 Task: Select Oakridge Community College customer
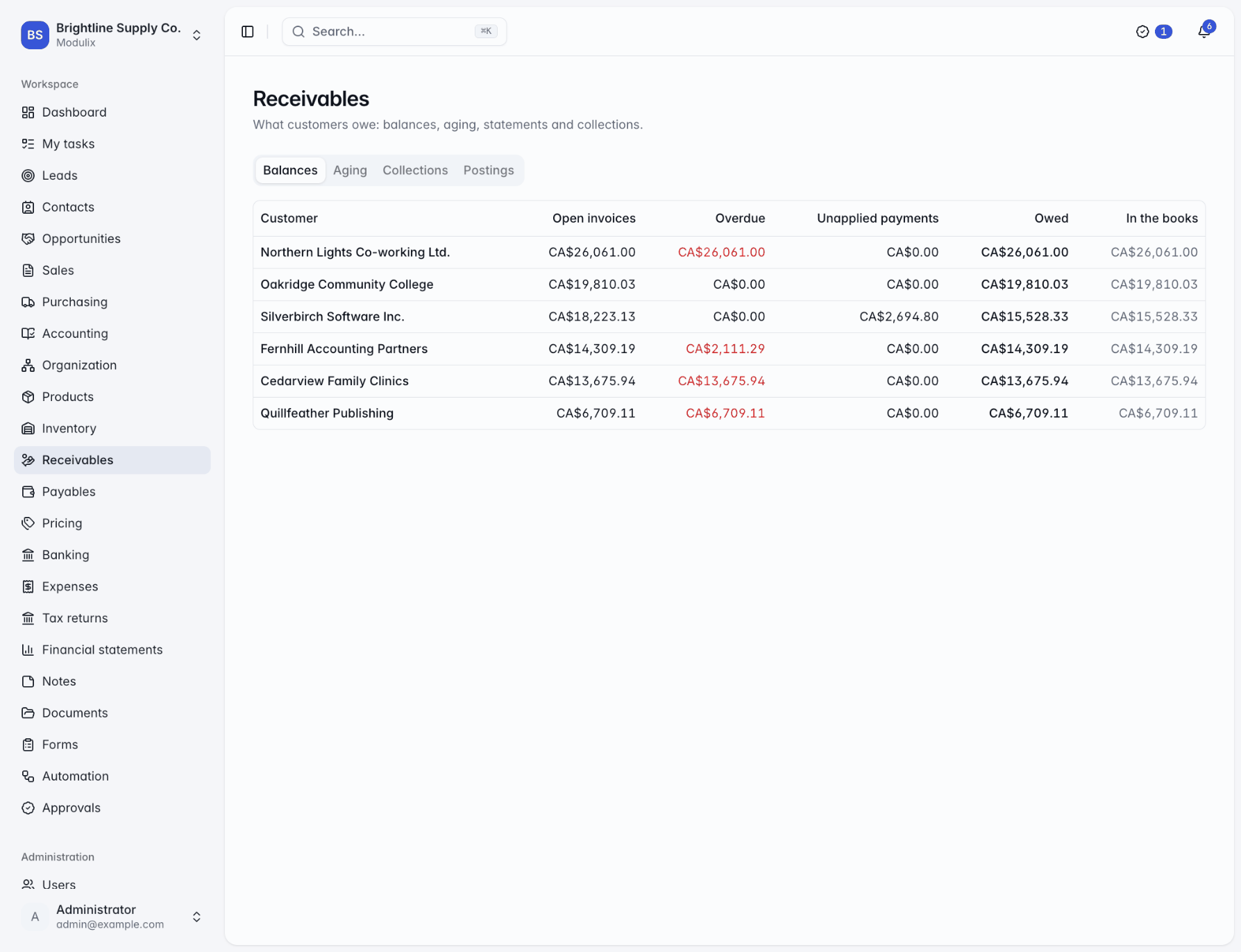(x=346, y=284)
